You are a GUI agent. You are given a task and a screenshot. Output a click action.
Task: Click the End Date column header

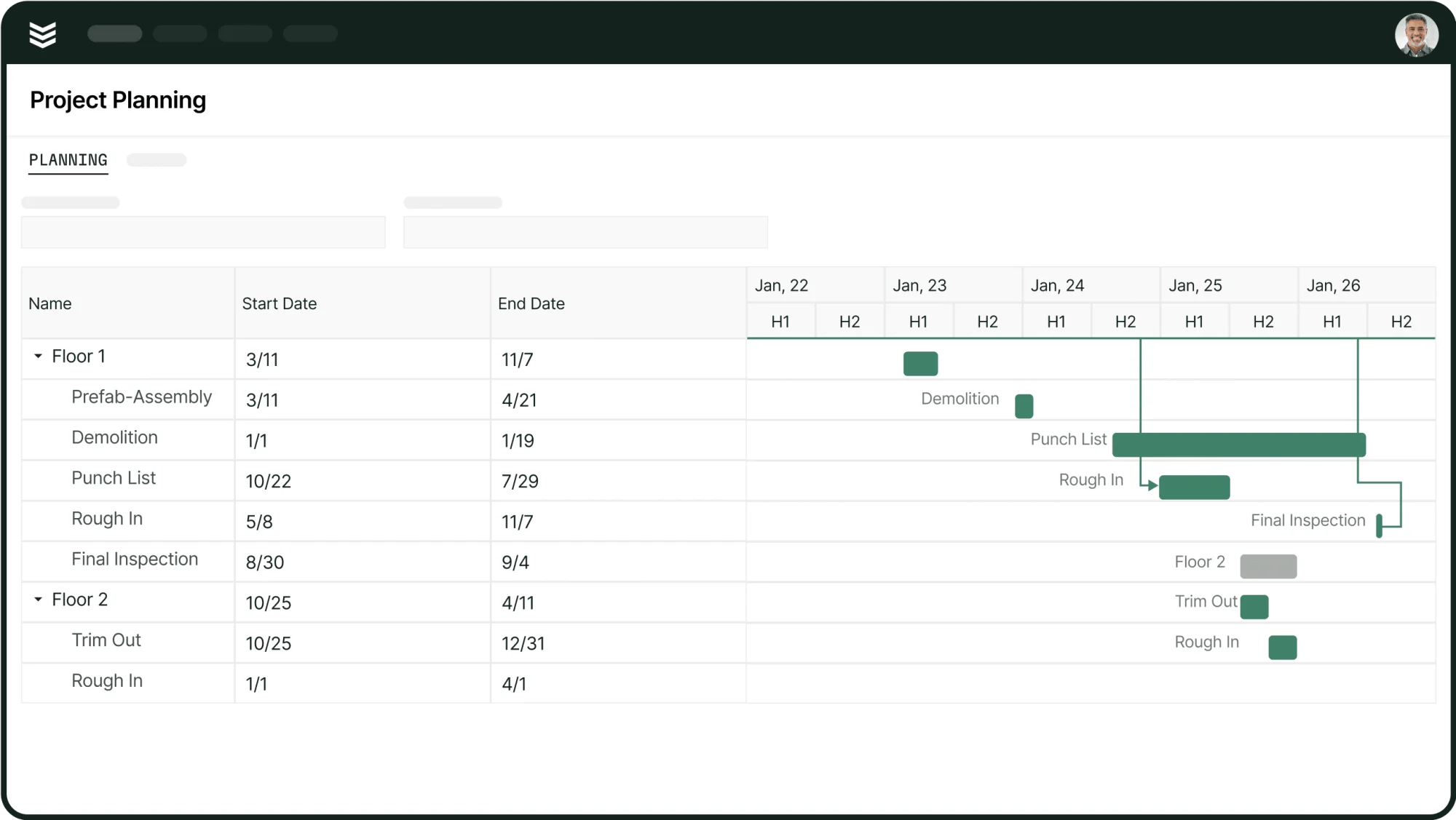pos(531,303)
